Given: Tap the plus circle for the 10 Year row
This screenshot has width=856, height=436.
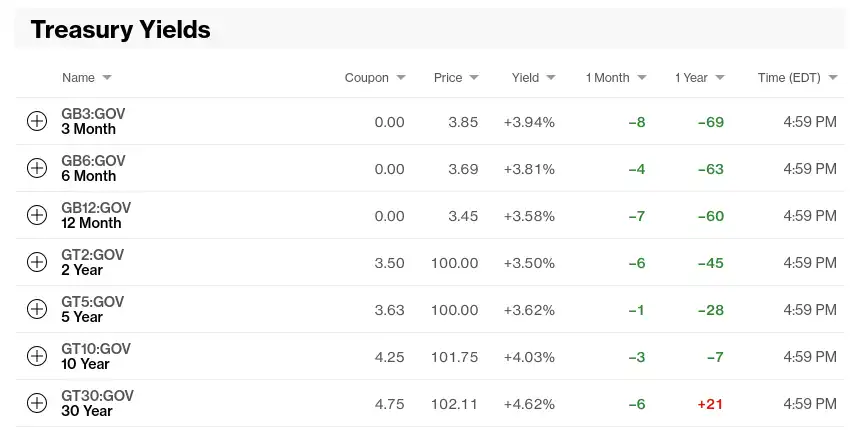Looking at the screenshot, I should 37,356.
